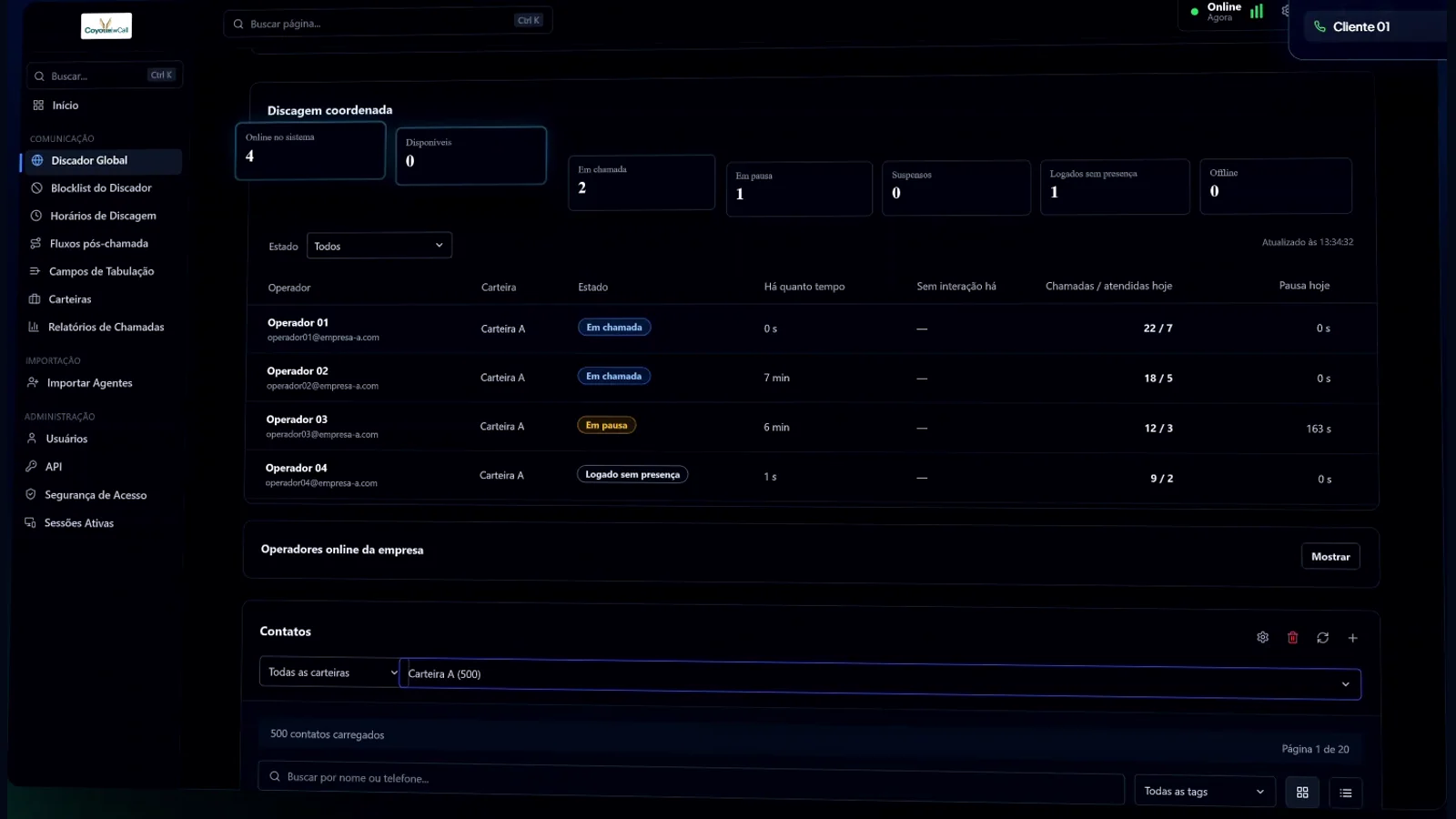The image size is (1456, 819).
Task: Click the red trash icon in Contatos
Action: 1292,637
